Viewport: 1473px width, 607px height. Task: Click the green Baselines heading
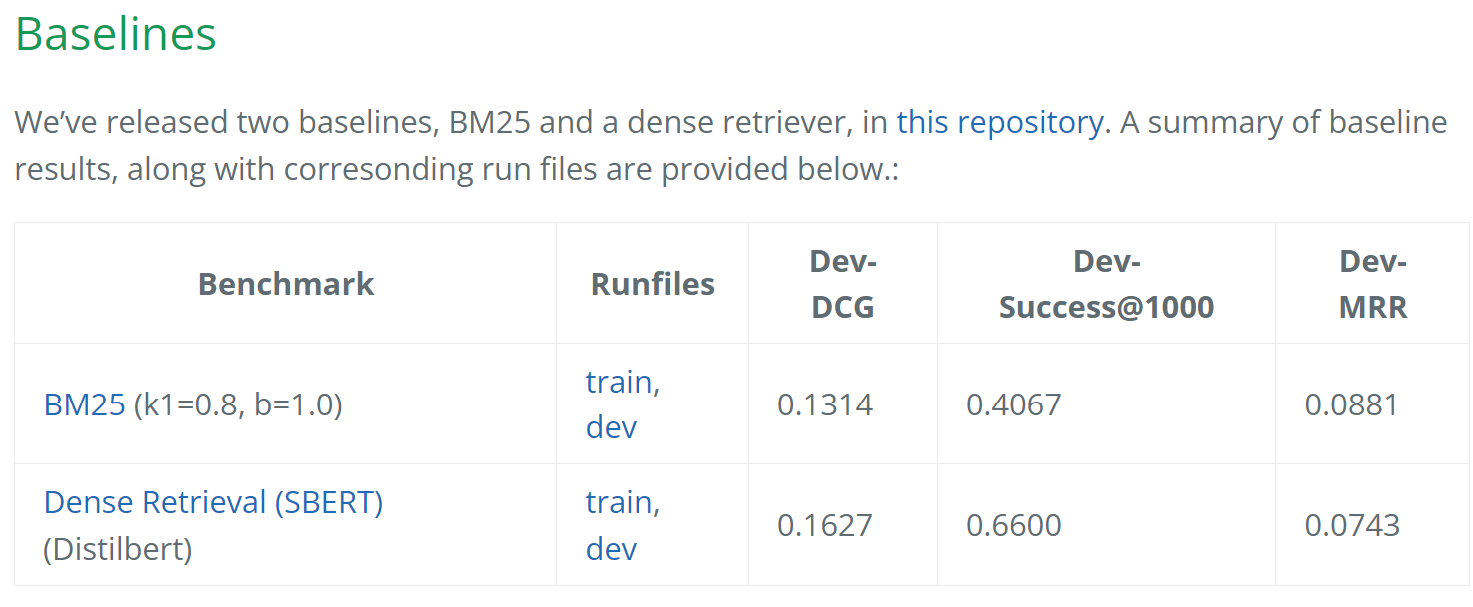(x=115, y=35)
